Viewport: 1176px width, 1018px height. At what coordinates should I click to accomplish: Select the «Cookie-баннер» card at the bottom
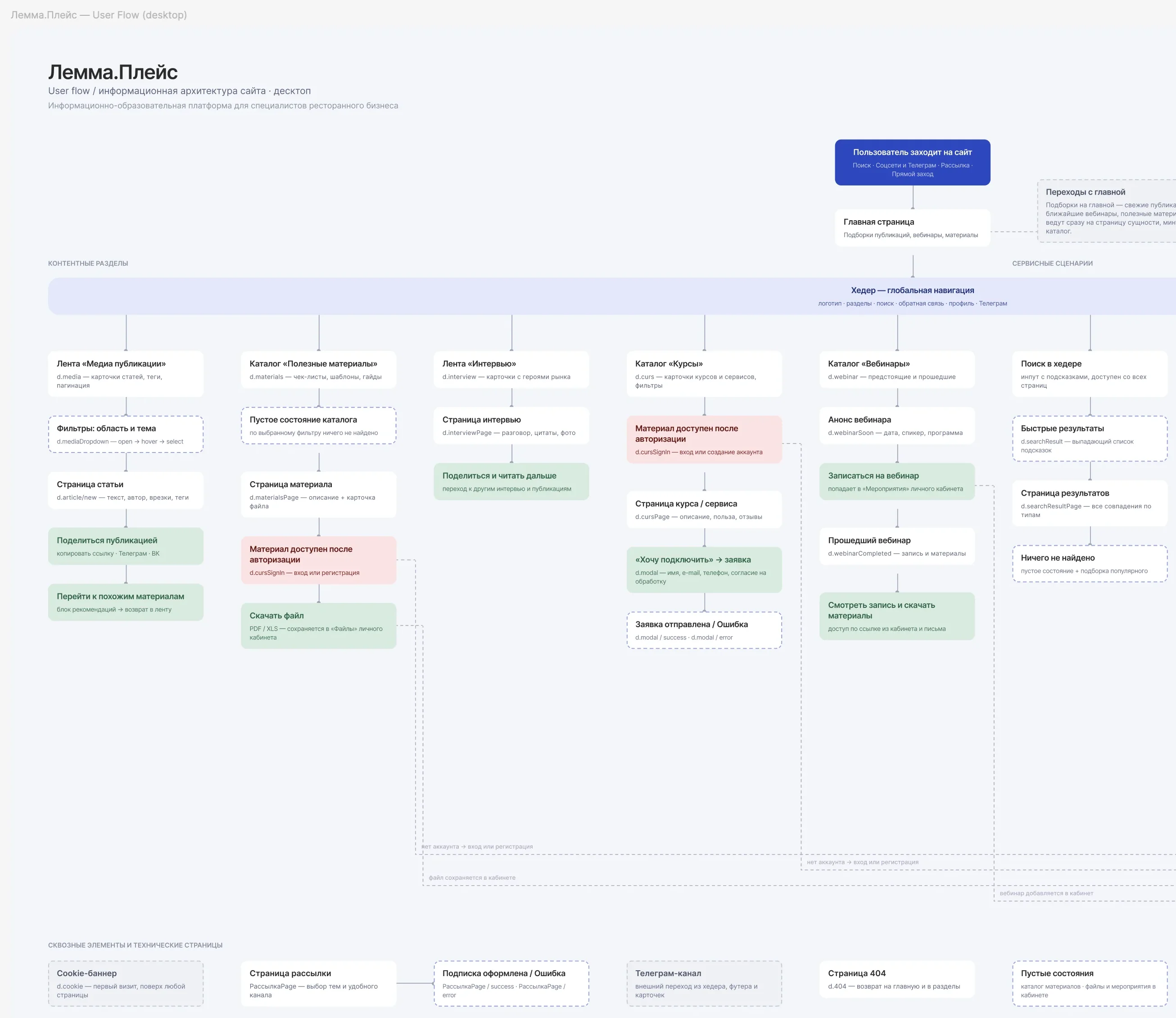(x=126, y=983)
